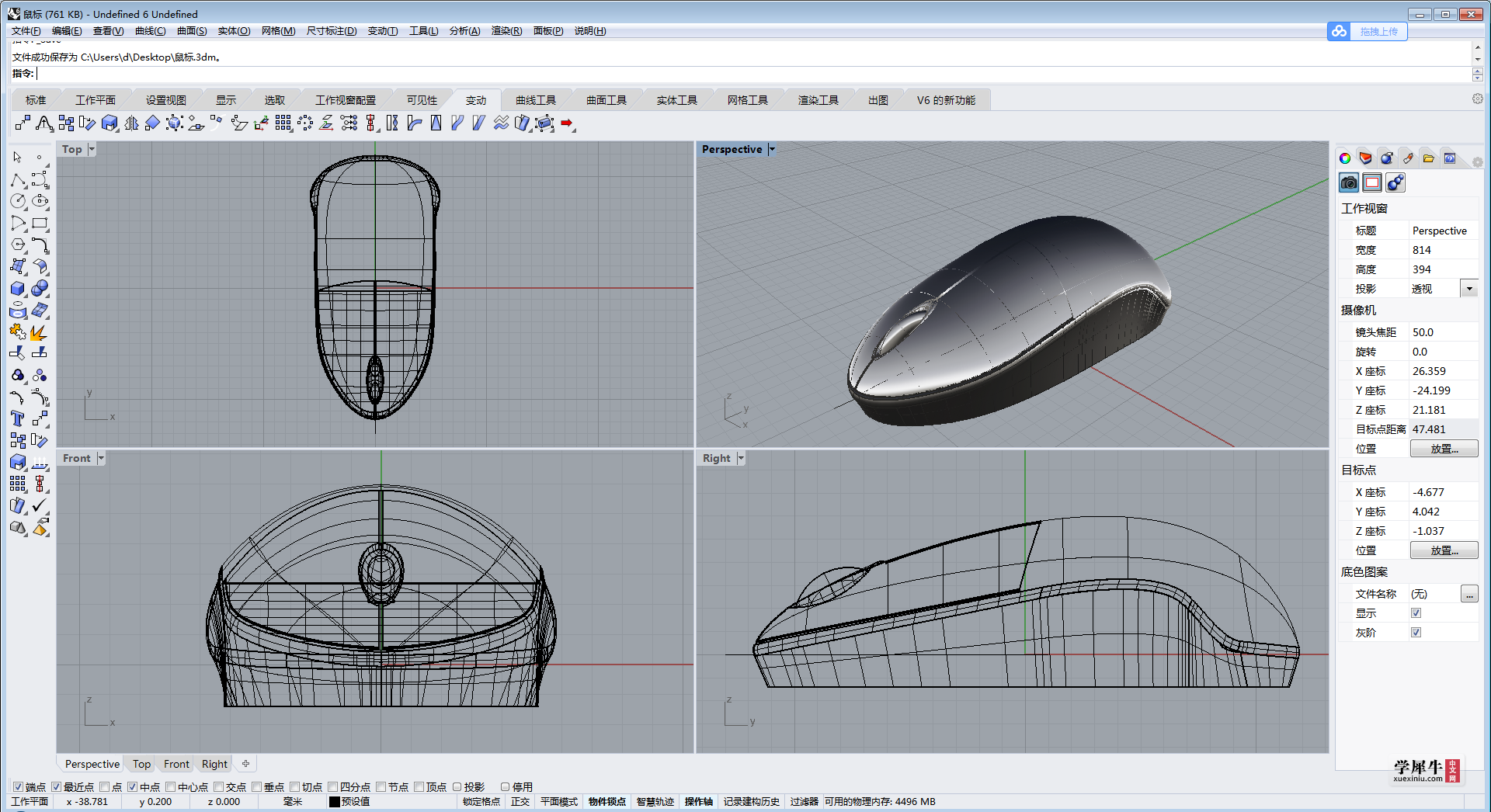
Task: Select the Rectangular Array tool in transform toolbar
Action: [x=283, y=123]
